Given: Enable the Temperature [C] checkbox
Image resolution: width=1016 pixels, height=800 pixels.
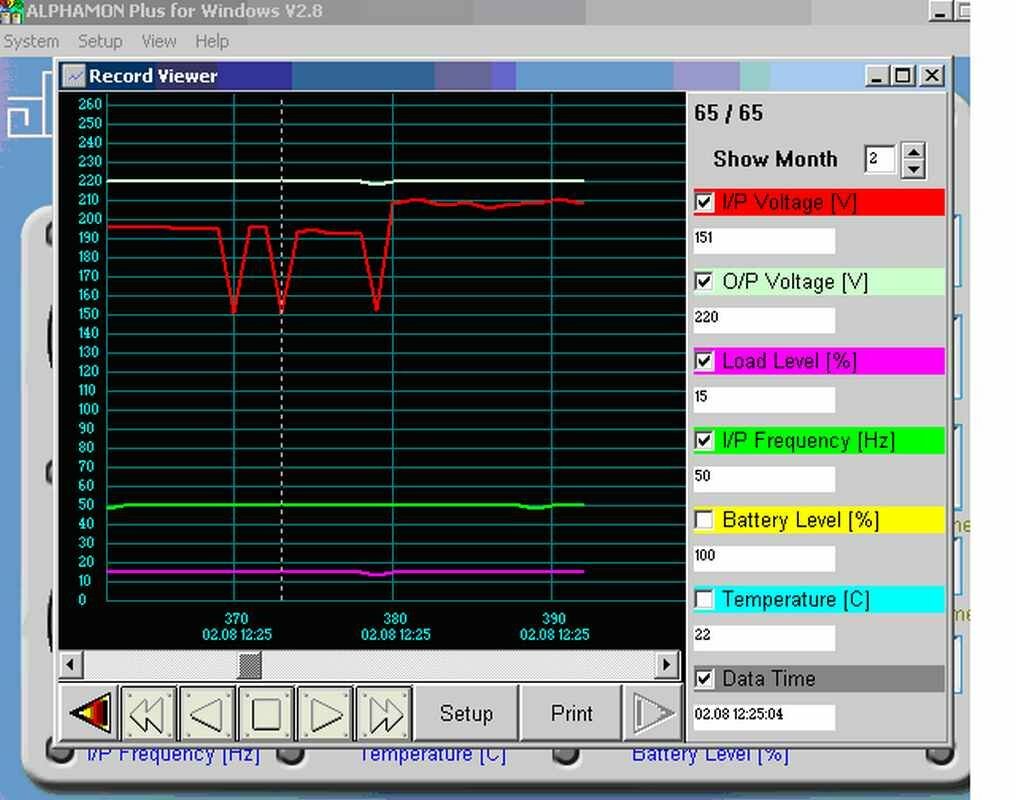Looking at the screenshot, I should (704, 599).
